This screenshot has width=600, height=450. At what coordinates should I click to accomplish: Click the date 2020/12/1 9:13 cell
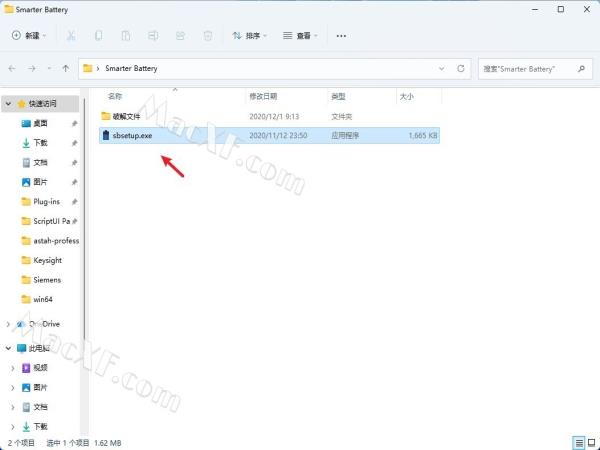pos(274,116)
